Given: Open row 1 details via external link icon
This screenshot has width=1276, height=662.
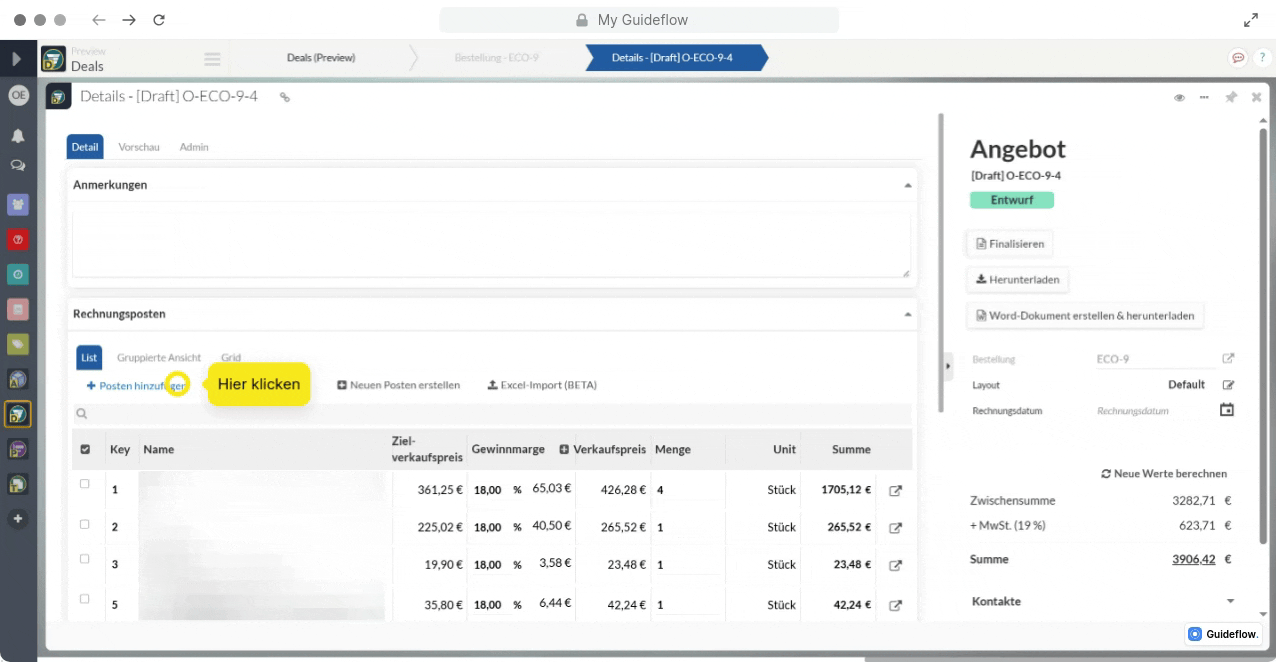Looking at the screenshot, I should (895, 491).
